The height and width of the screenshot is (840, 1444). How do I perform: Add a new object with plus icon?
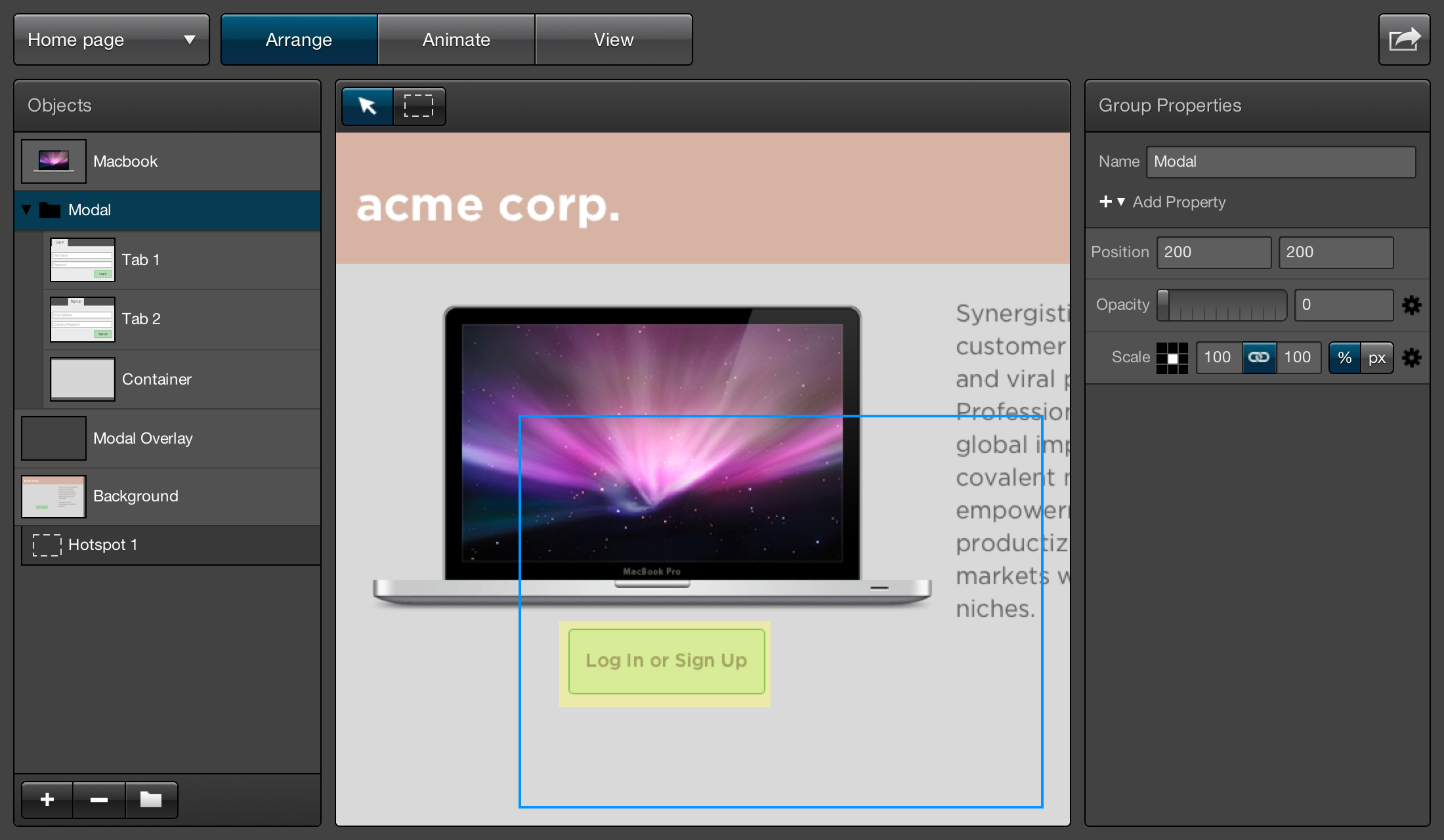click(x=47, y=799)
